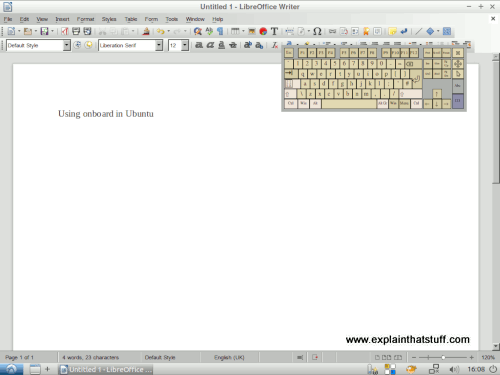Click the English (UK) language status field
This screenshot has height=375, width=500.
[229, 357]
